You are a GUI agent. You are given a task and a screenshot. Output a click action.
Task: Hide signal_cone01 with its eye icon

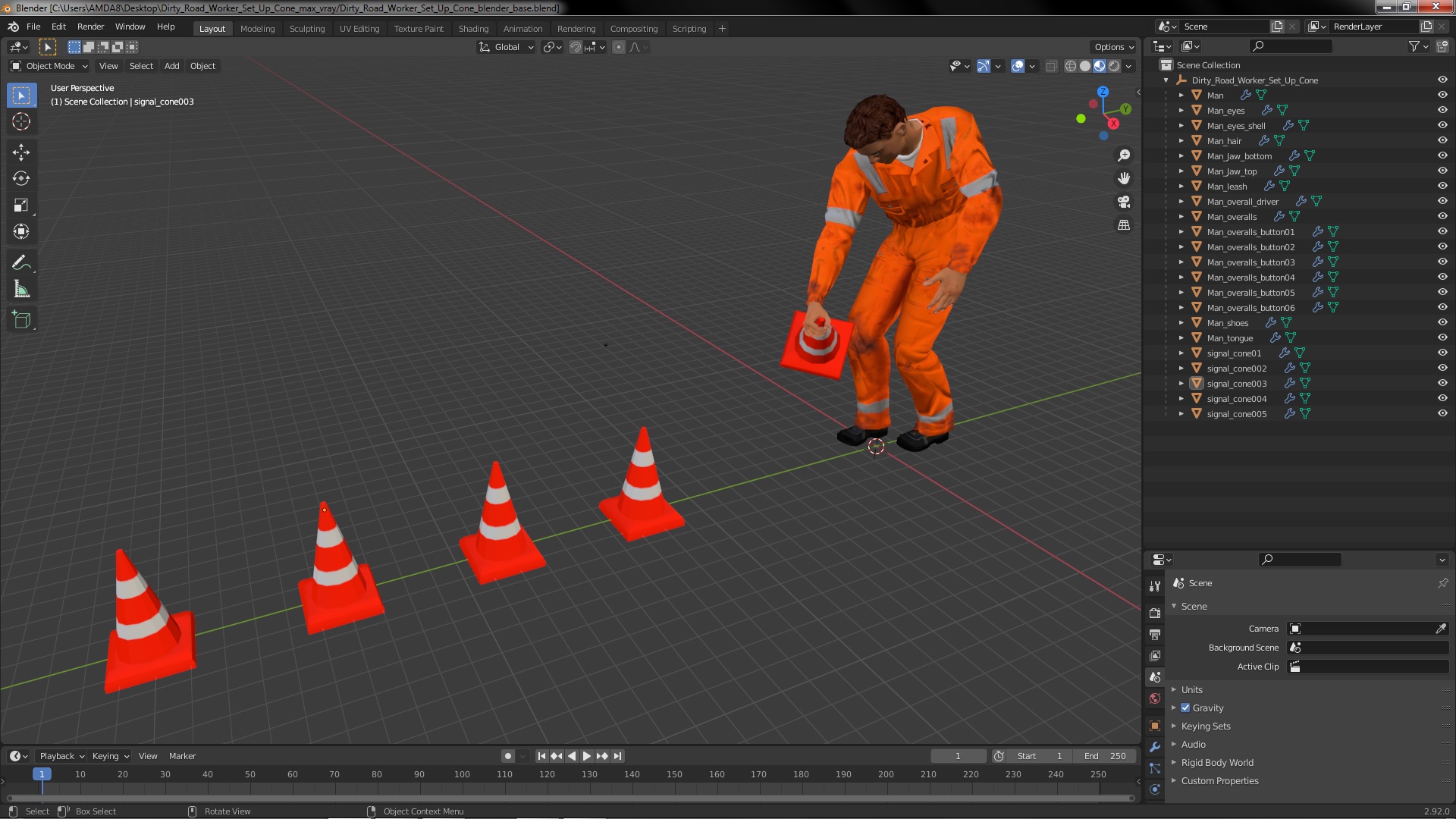[1442, 353]
